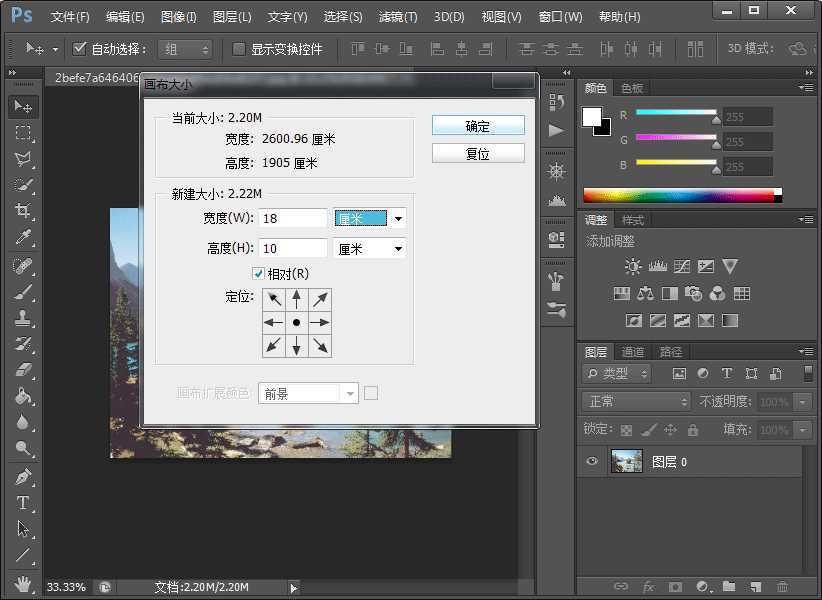Screen dimensions: 822x600
Task: Confirm canvas size with 确定 button
Action: [x=478, y=125]
